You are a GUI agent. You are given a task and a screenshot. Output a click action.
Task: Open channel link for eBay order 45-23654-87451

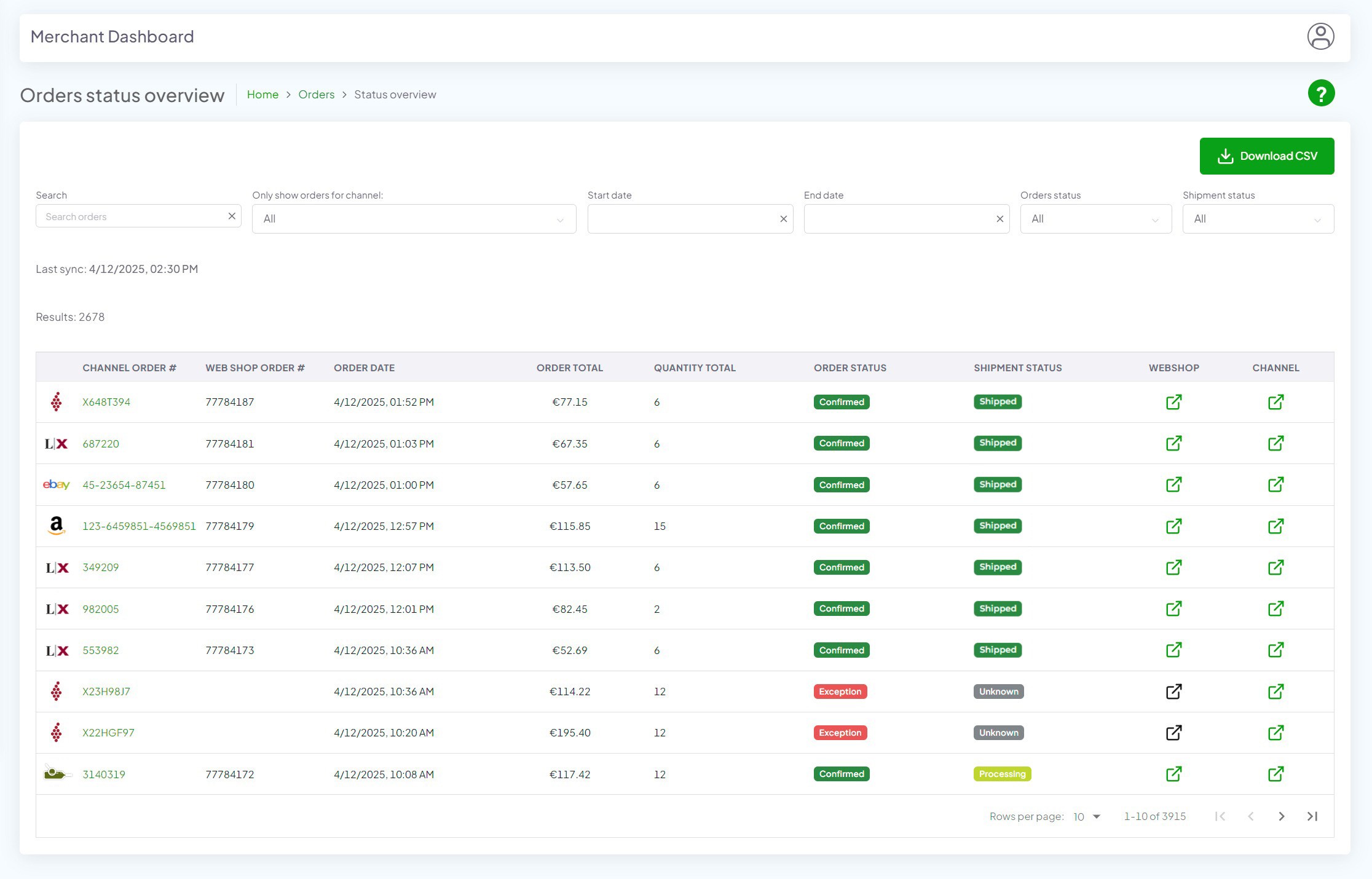tap(1275, 484)
